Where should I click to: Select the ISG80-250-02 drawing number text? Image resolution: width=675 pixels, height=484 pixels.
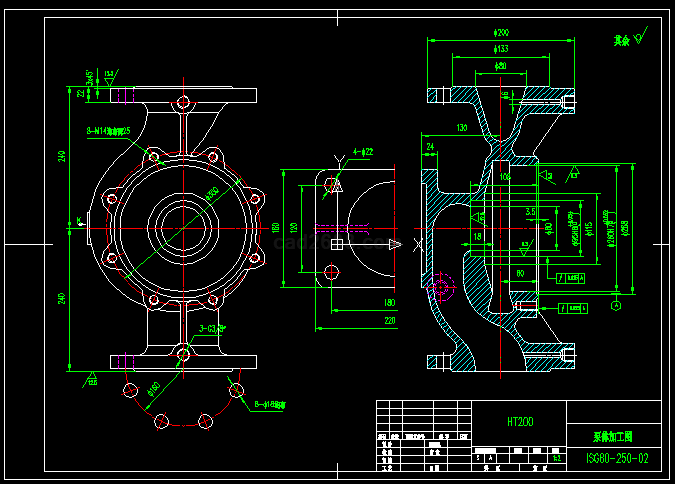[617, 459]
